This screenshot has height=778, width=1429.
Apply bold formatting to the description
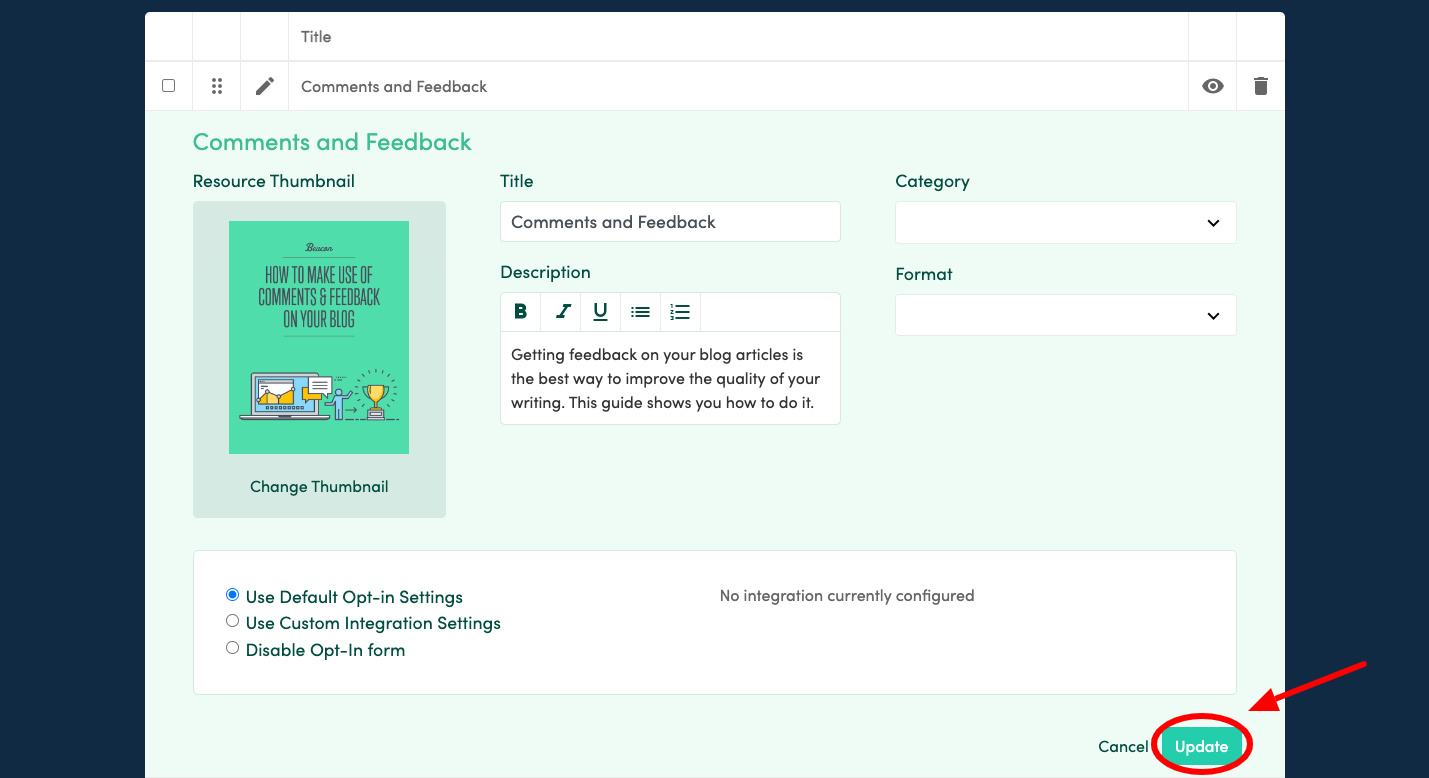[520, 311]
